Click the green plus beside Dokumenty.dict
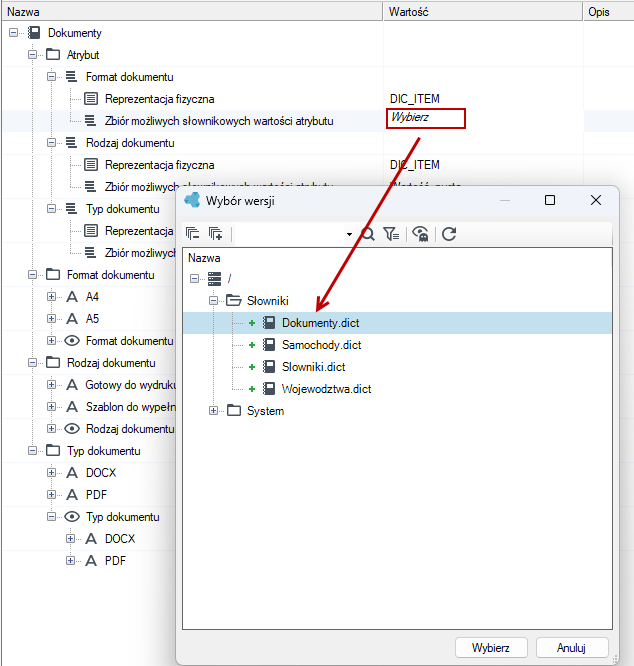The image size is (634, 666). (252, 323)
